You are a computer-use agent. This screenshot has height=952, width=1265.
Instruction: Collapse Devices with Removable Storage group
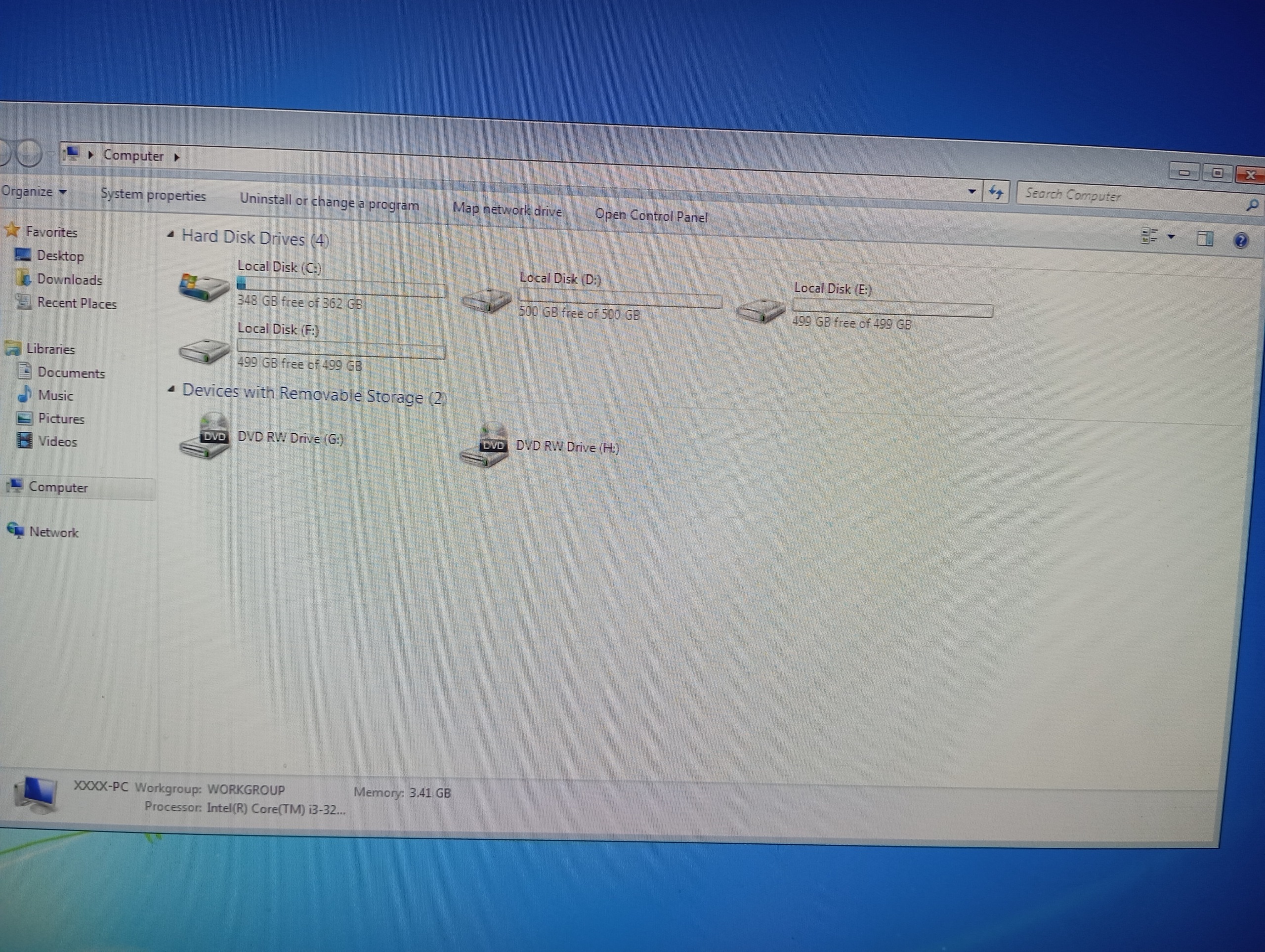171,389
